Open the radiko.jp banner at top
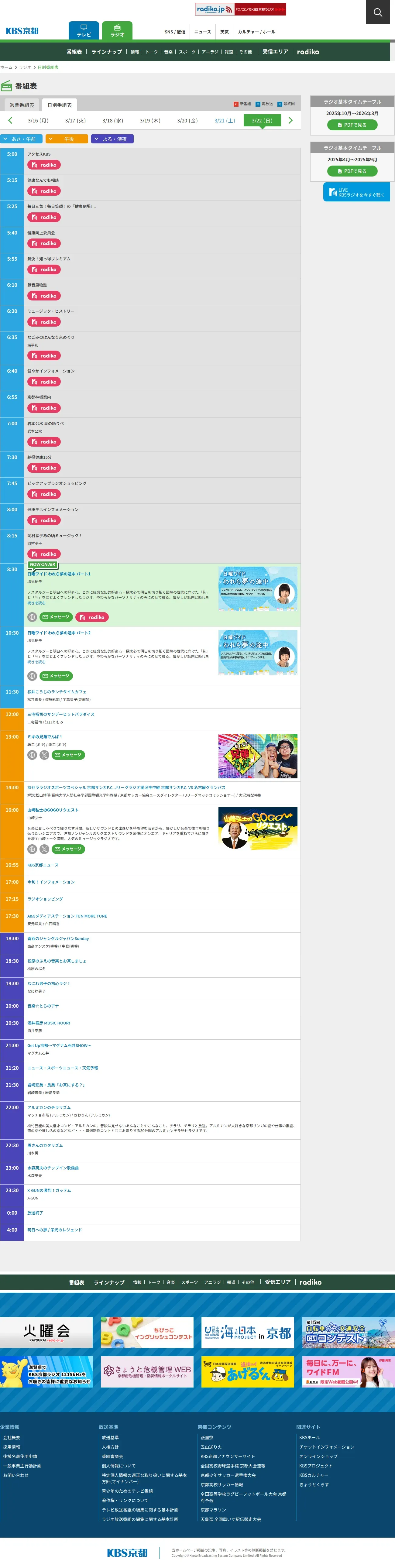This screenshot has width=395, height=1568. (240, 9)
